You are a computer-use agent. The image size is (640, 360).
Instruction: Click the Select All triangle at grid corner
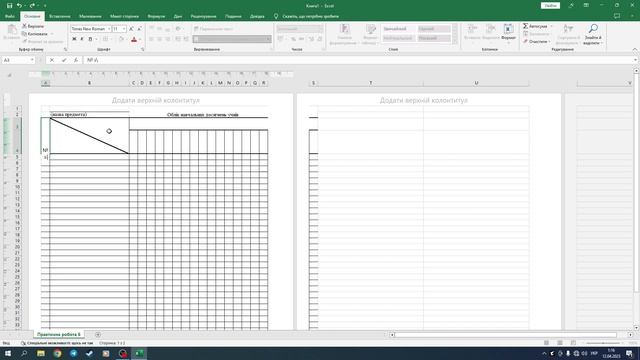[x=10, y=75]
